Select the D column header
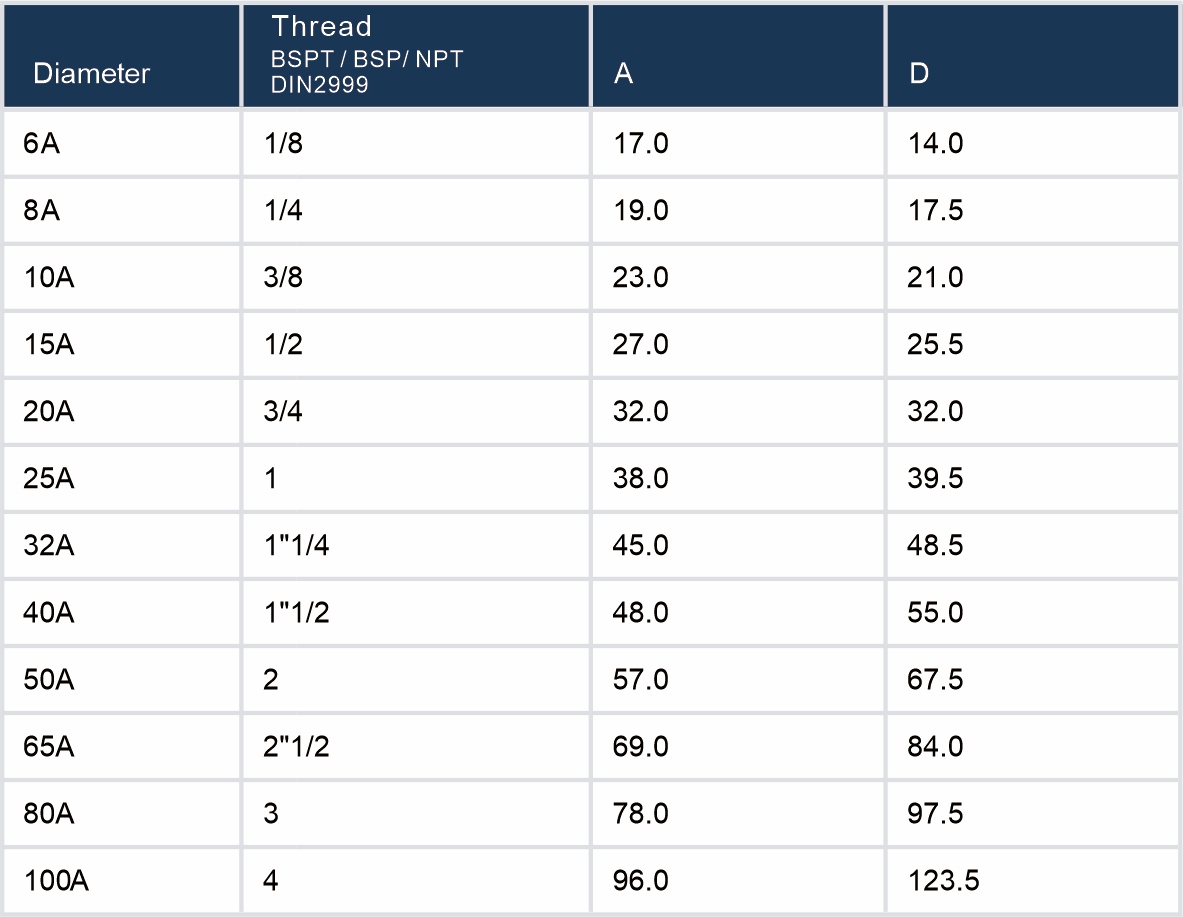Viewport: 1183px width, 917px height. click(920, 74)
